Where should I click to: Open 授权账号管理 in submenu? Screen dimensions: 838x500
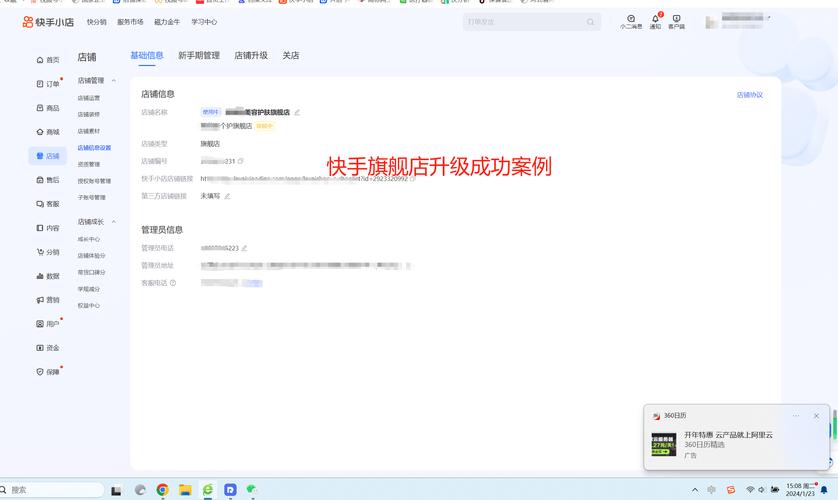(x=94, y=181)
